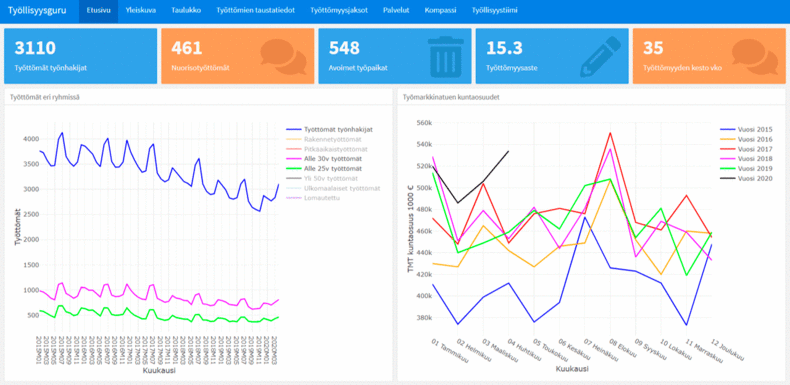Image resolution: width=790 pixels, height=385 pixels.
Task: Click the Etusivu active tab
Action: click(98, 10)
